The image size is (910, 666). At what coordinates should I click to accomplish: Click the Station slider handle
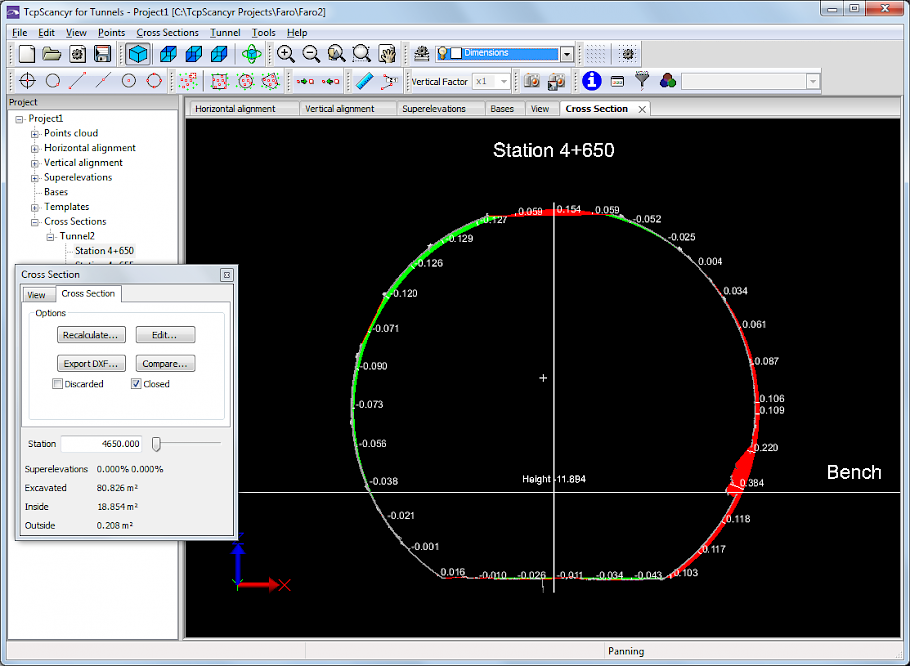[x=156, y=443]
